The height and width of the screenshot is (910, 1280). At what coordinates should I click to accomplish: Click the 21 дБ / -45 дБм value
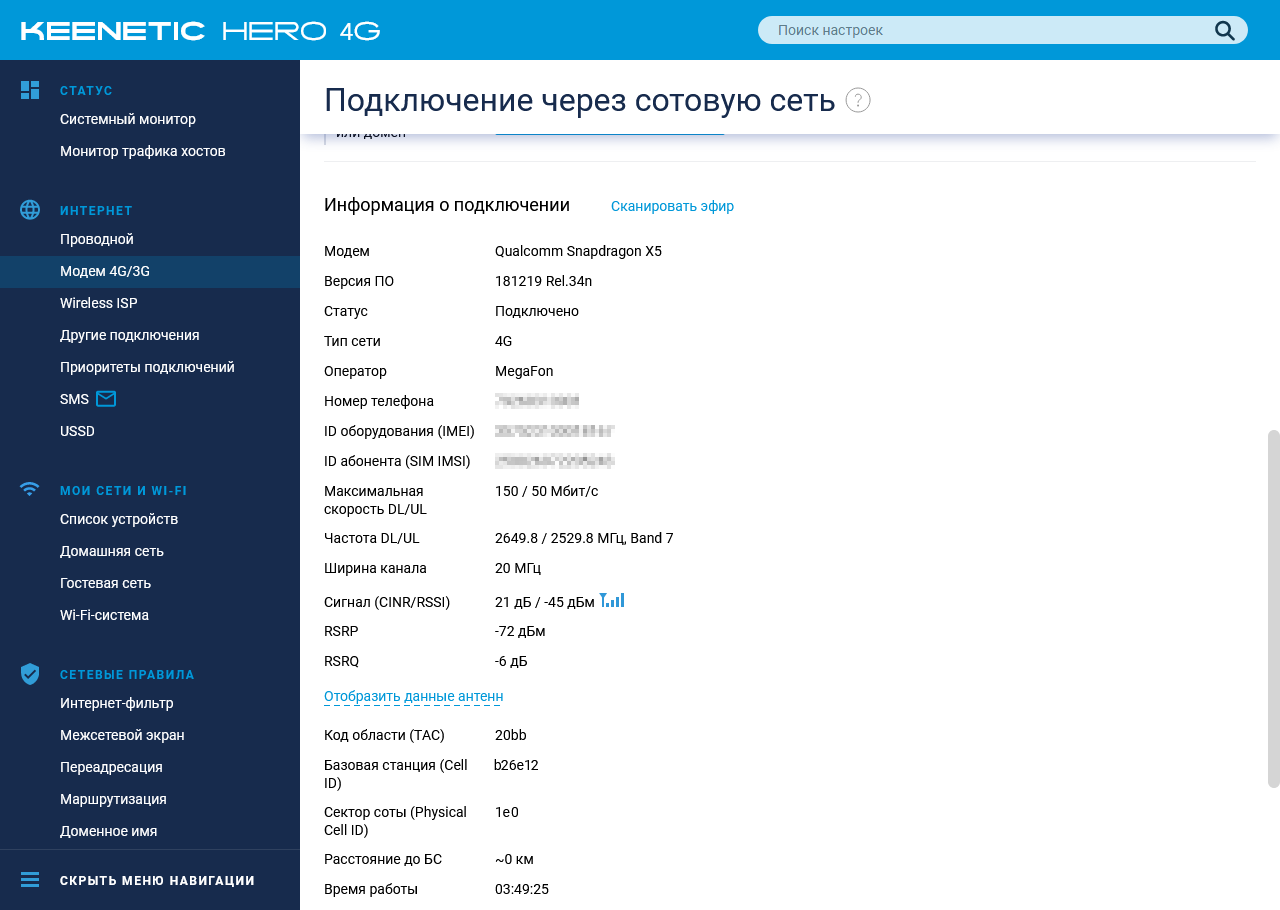point(545,602)
